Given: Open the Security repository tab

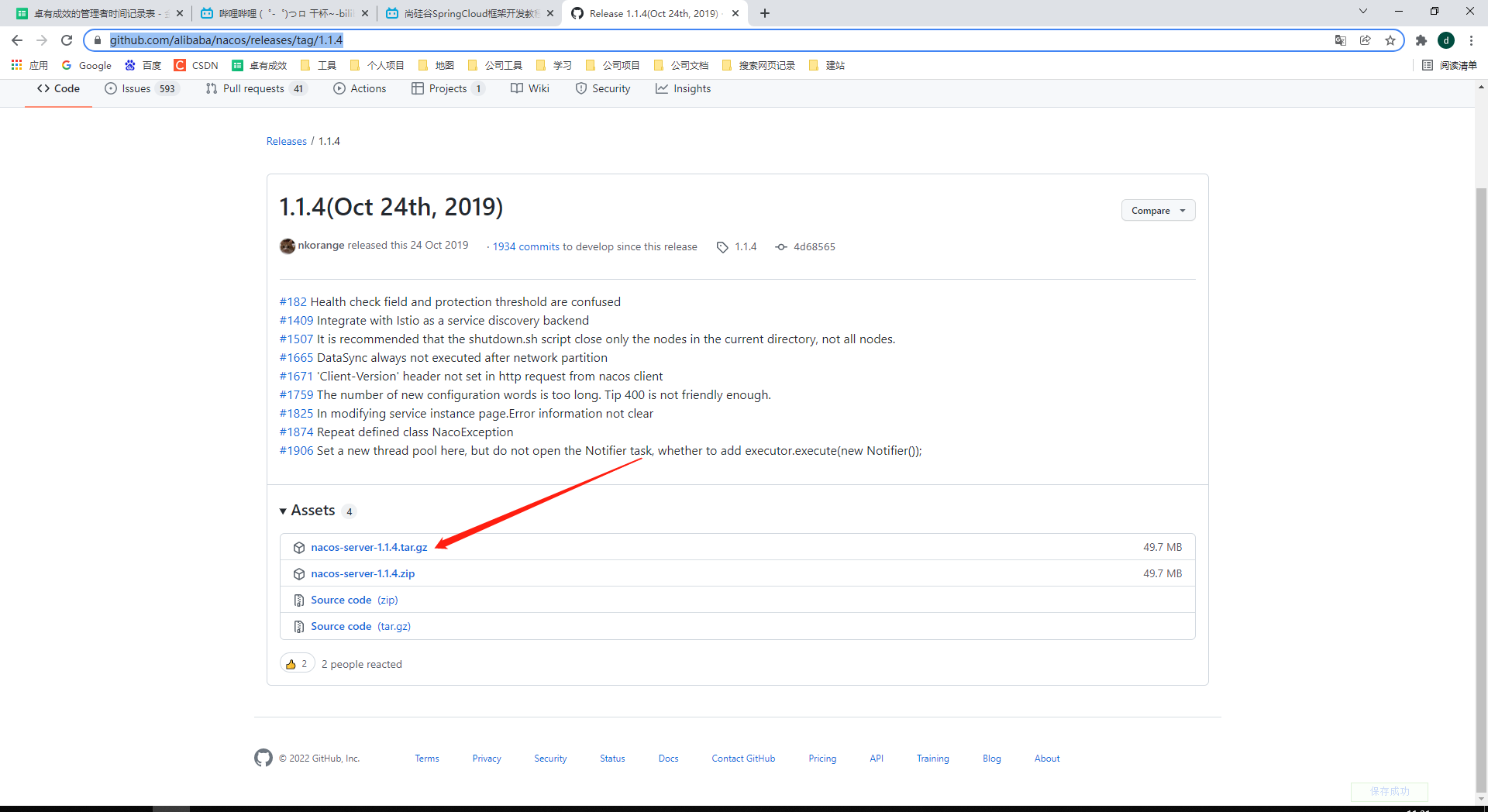Looking at the screenshot, I should [603, 89].
